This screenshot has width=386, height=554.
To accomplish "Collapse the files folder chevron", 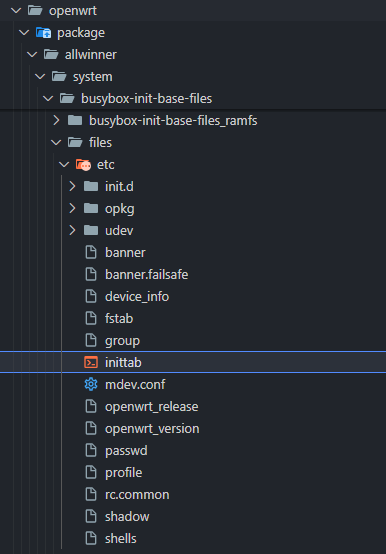I will pyautogui.click(x=56, y=142).
